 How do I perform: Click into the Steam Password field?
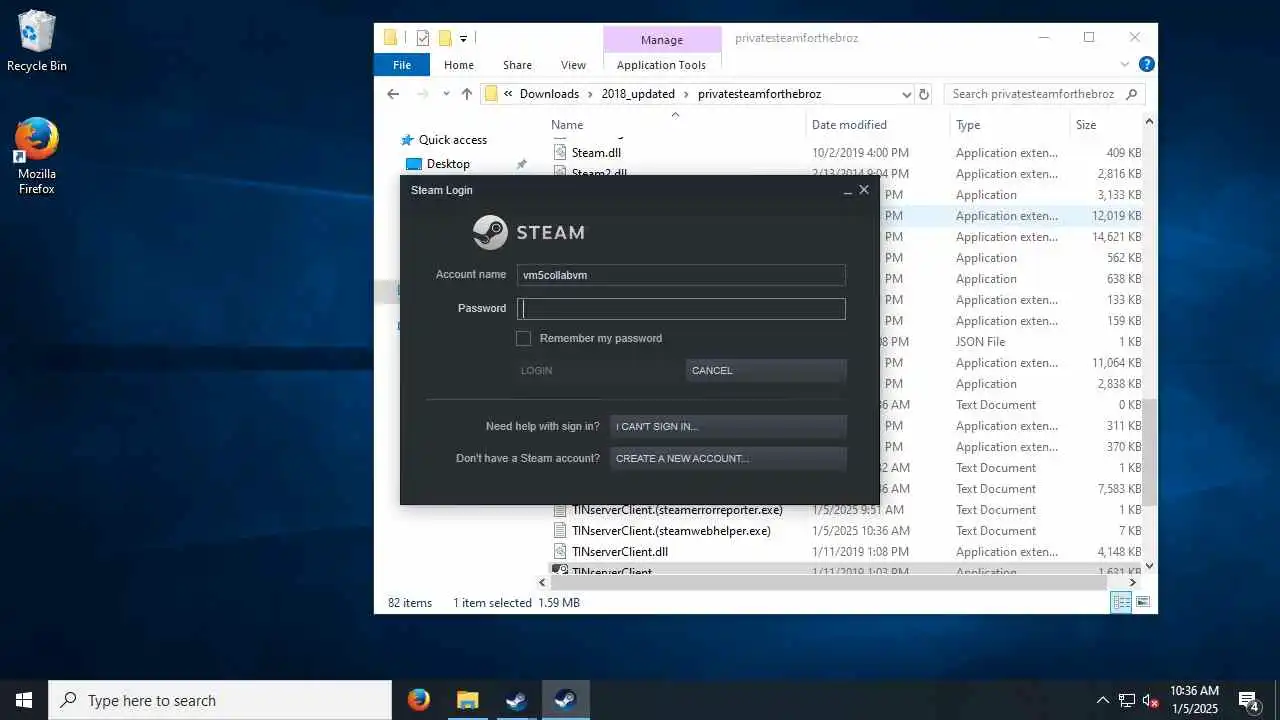tap(681, 309)
